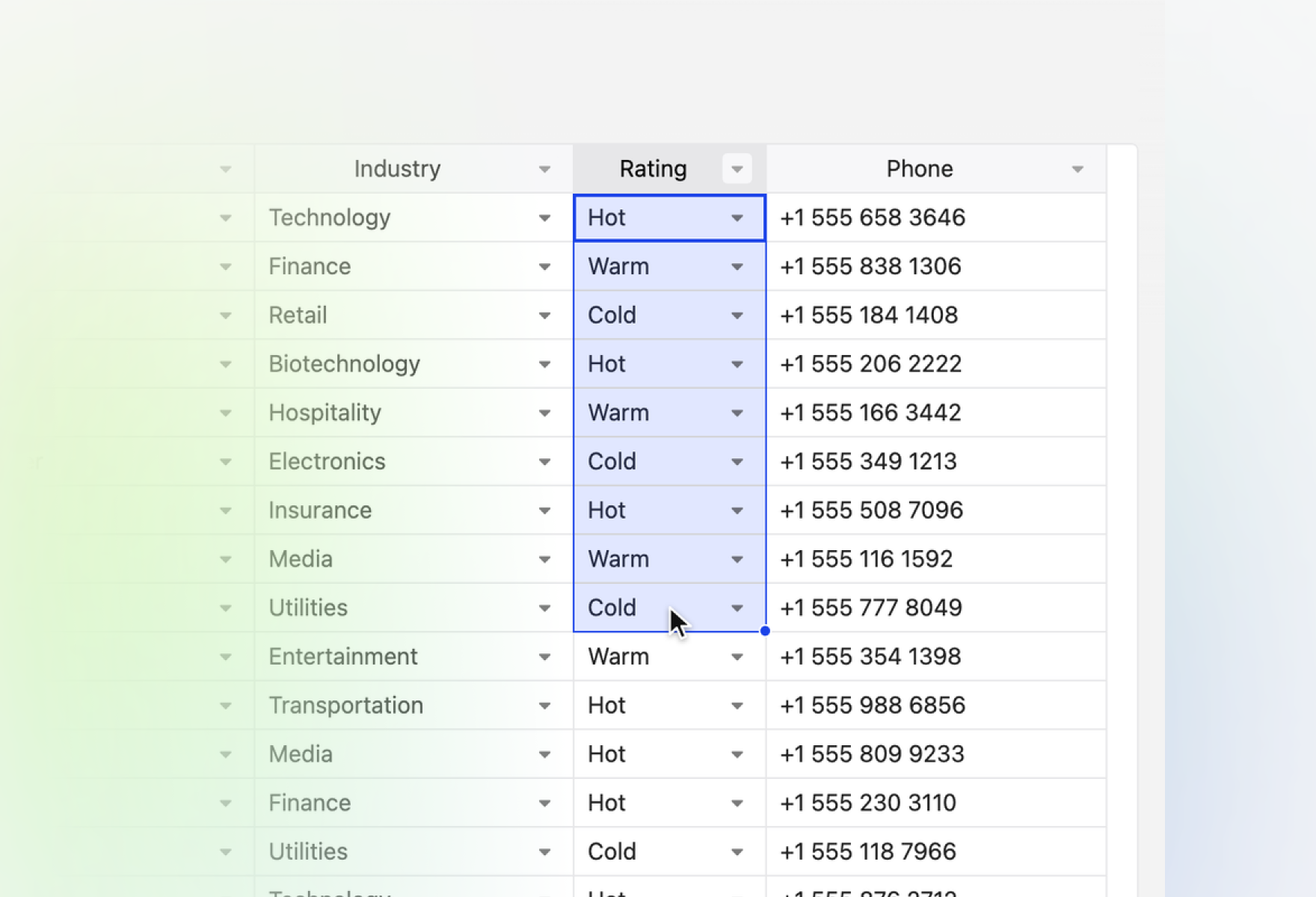Click phone number +1 555 354 1398
This screenshot has width=1316, height=897.
click(870, 656)
